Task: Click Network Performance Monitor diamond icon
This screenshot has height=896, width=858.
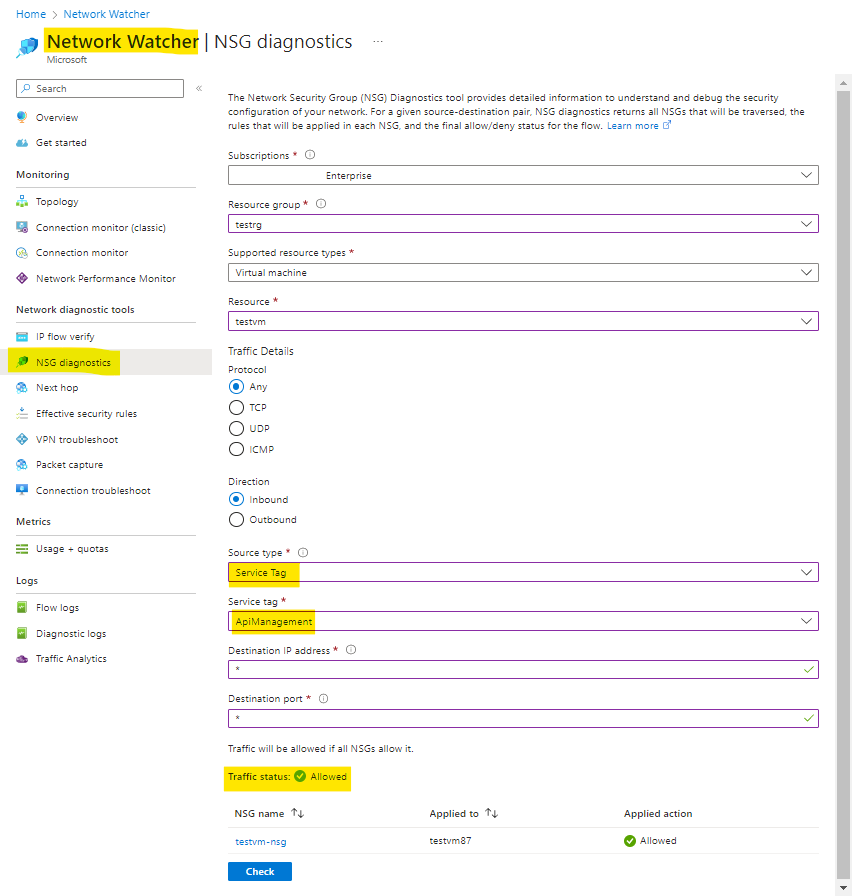Action: tap(22, 278)
